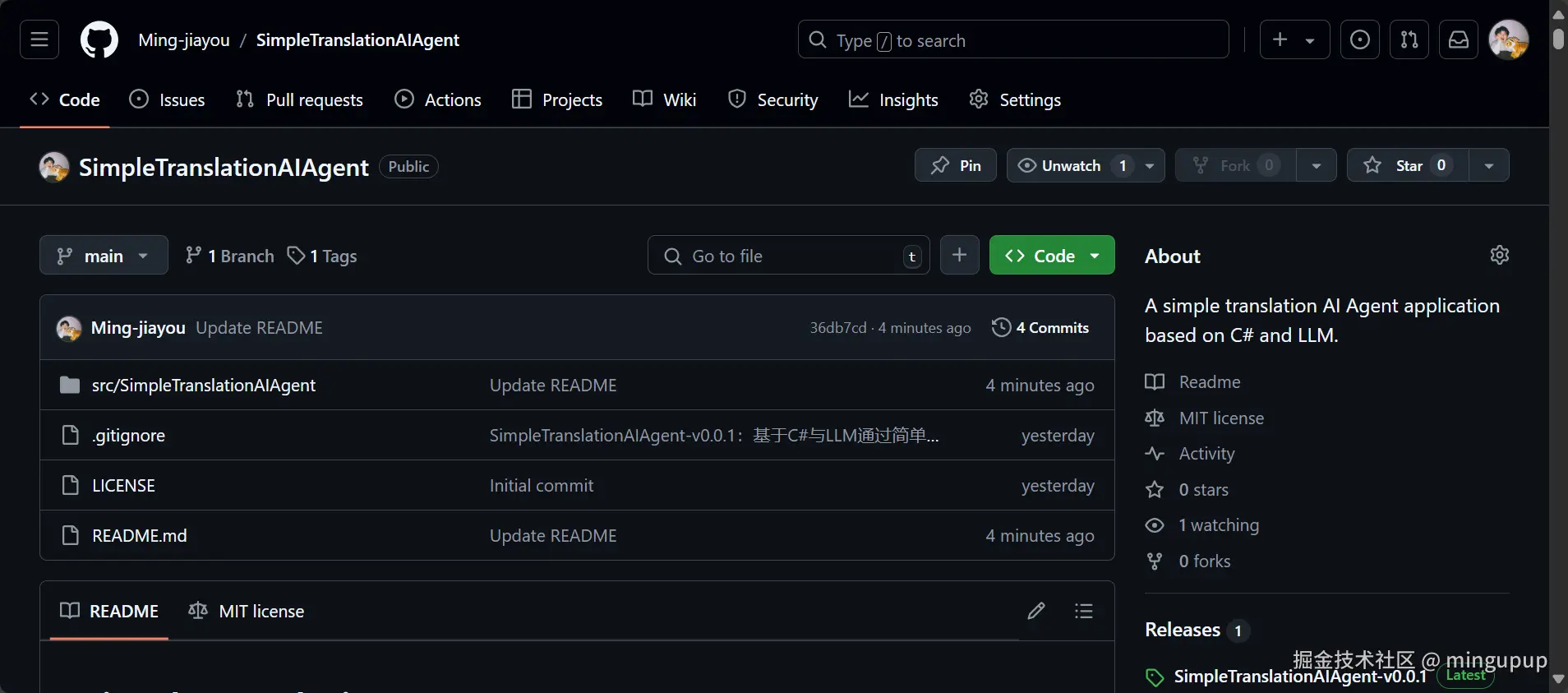Image resolution: width=1568 pixels, height=693 pixels.
Task: Click the Ming-jiayou owner link in breadcrumb
Action: pos(184,39)
